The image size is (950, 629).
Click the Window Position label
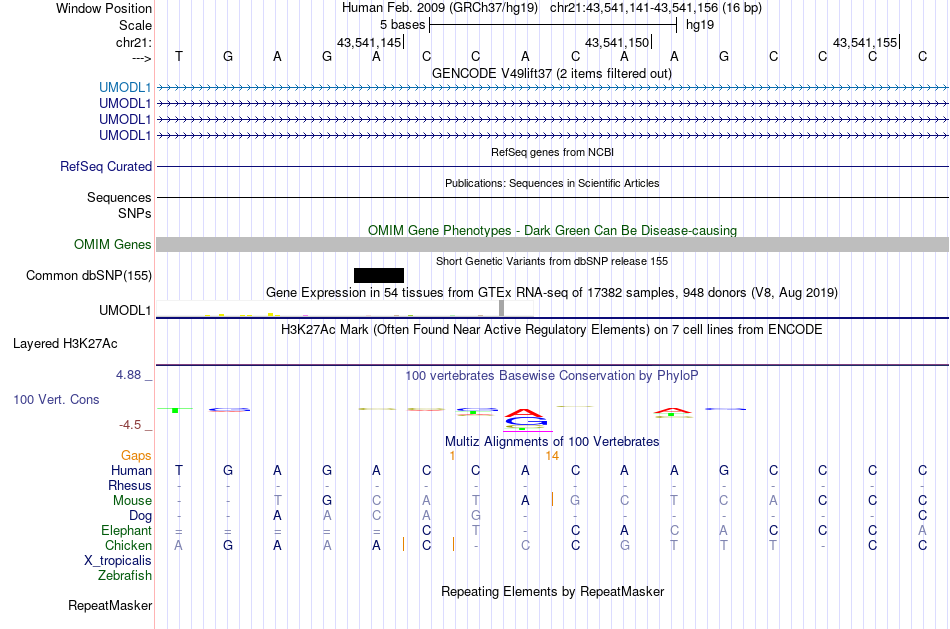pyautogui.click(x=104, y=8)
